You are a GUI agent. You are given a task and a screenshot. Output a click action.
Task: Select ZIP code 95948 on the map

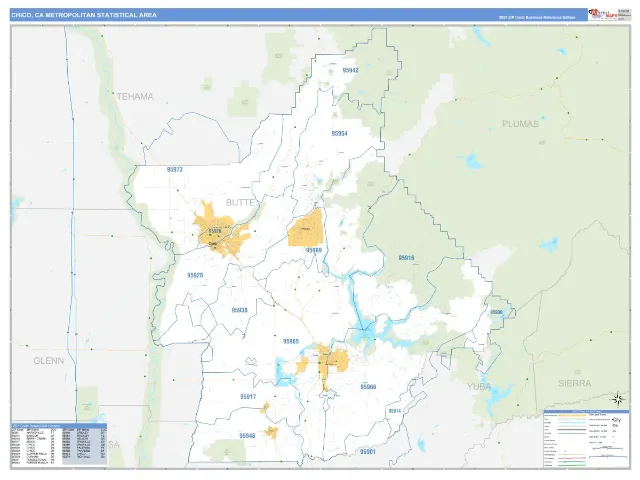tap(247, 436)
